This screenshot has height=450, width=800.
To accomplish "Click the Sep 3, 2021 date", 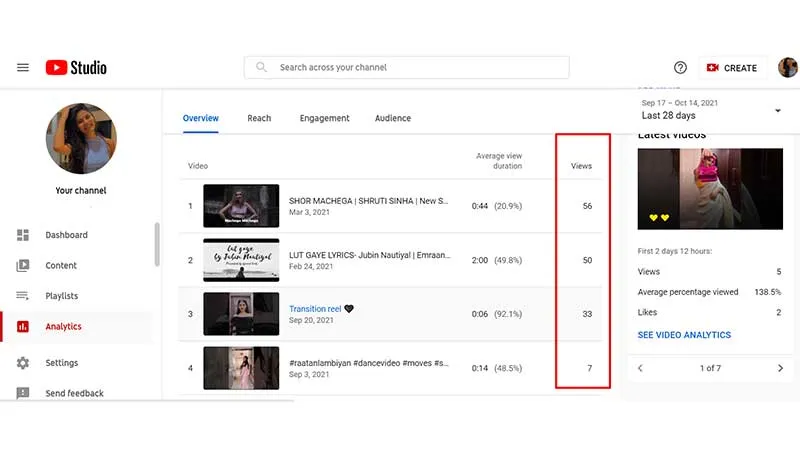I will pos(309,374).
